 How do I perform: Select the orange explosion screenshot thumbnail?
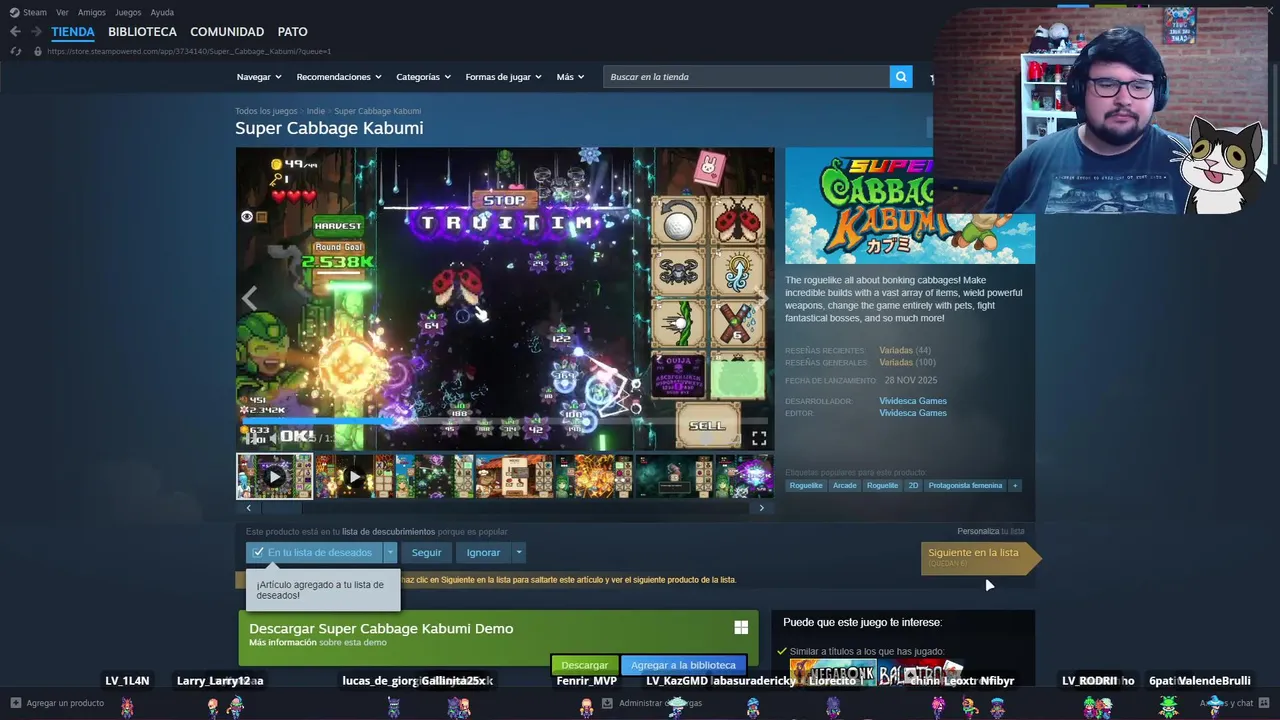tap(594, 476)
